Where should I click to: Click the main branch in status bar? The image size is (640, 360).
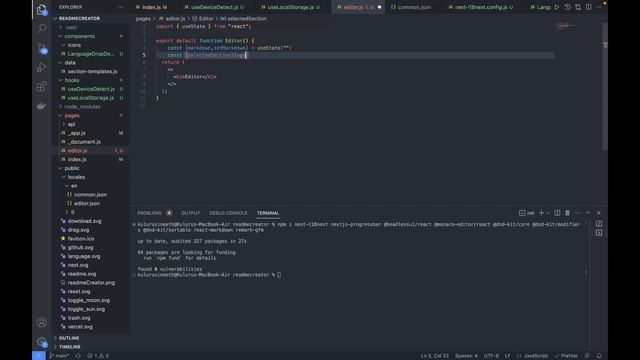coord(59,356)
